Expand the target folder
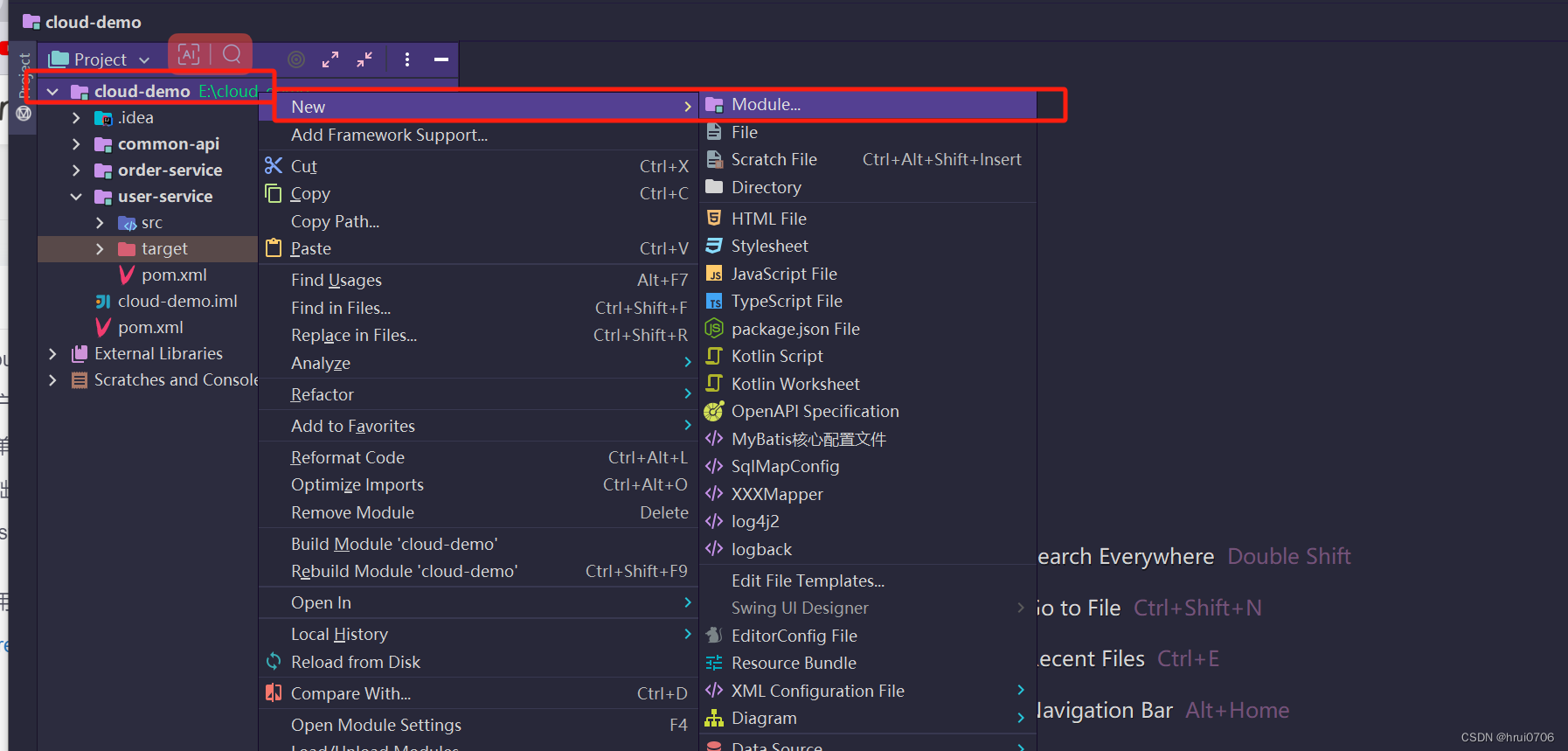This screenshot has height=751, width=1568. pos(100,248)
